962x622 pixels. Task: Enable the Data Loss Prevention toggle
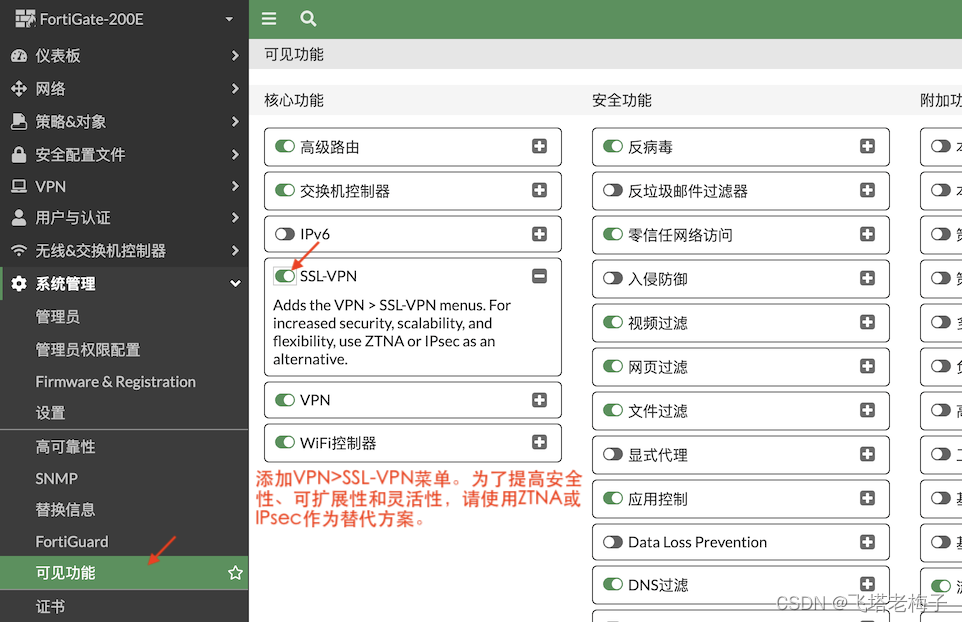pos(613,542)
